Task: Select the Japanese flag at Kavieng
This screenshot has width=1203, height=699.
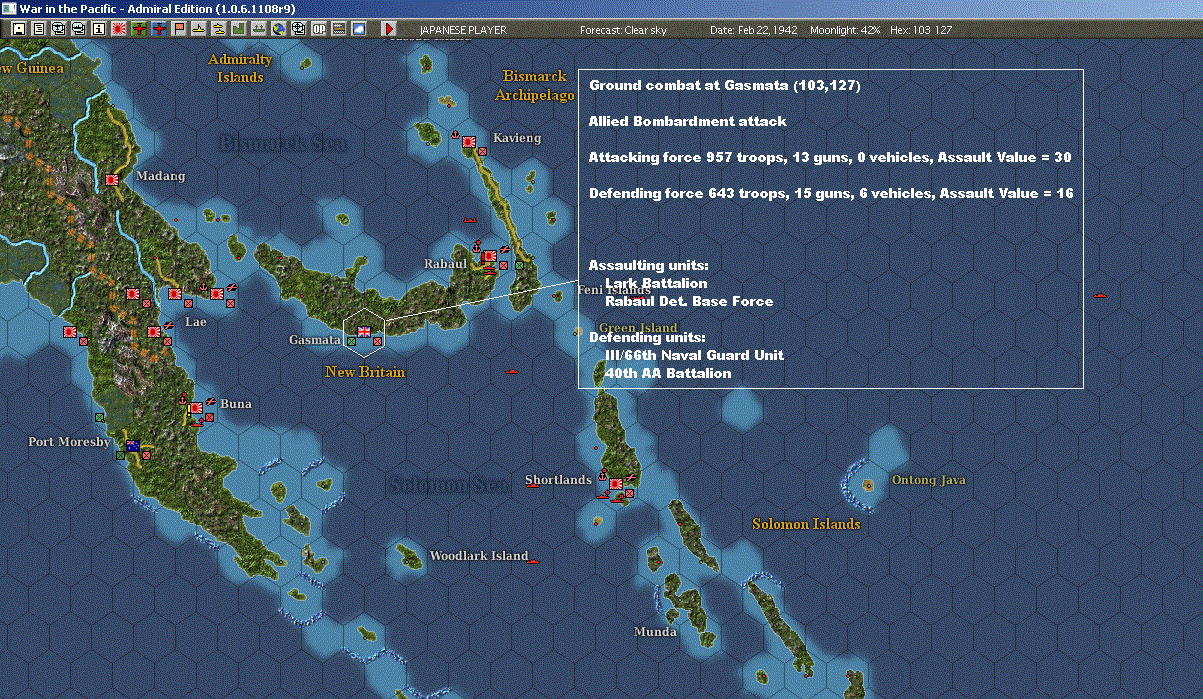Action: 468,143
